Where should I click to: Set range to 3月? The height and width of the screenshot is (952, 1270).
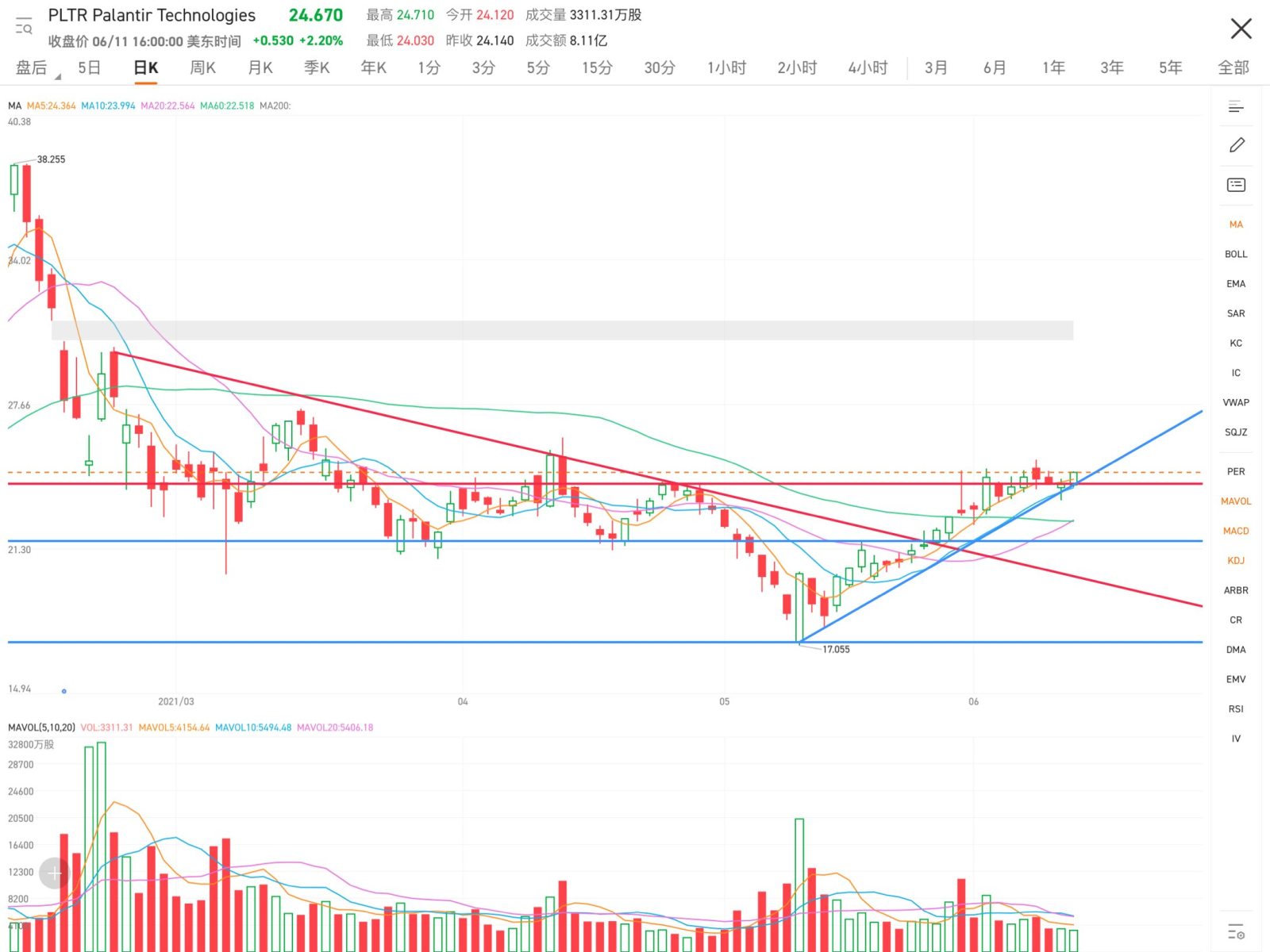[x=936, y=68]
